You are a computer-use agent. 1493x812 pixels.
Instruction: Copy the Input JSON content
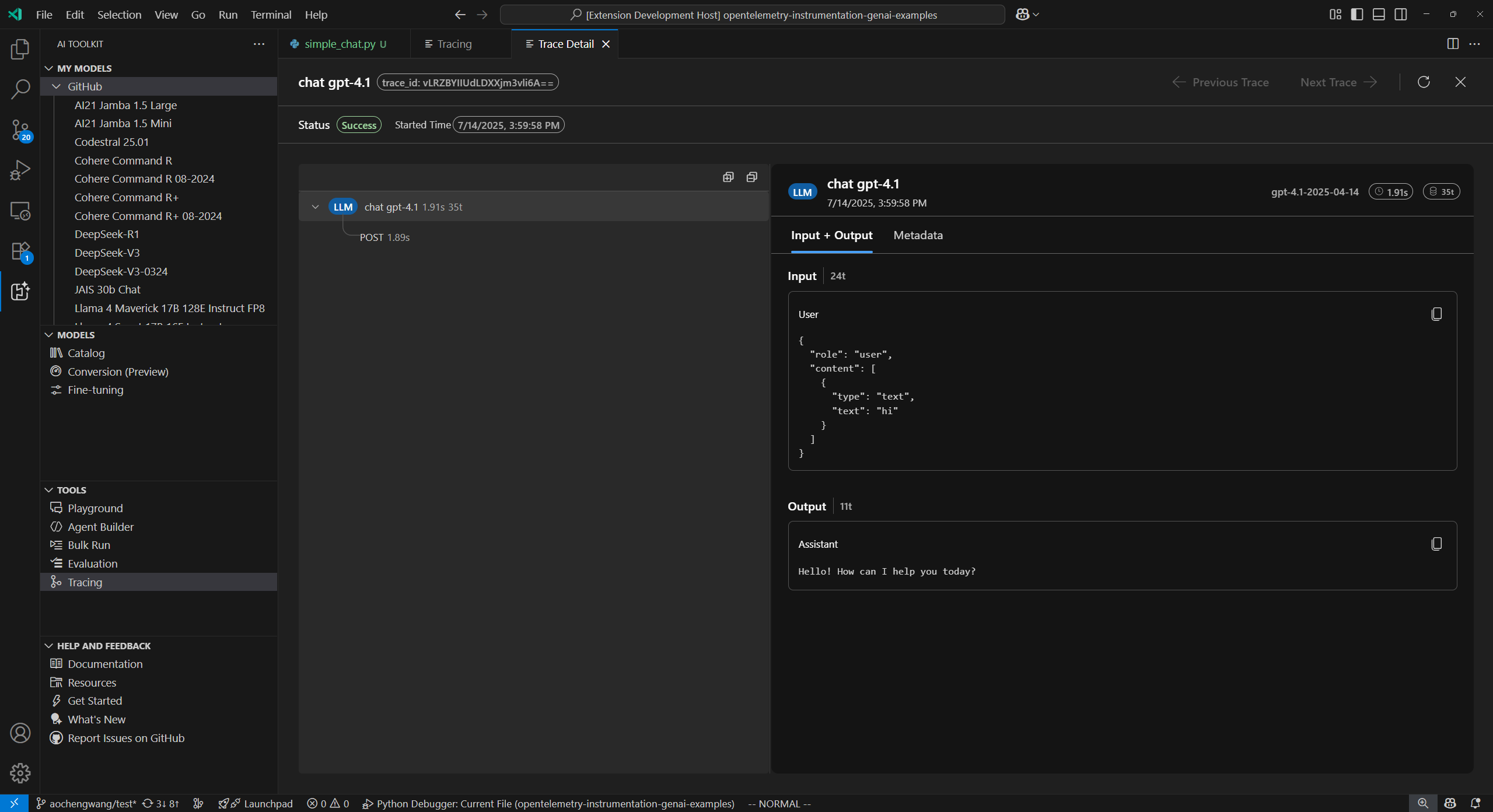(1436, 314)
